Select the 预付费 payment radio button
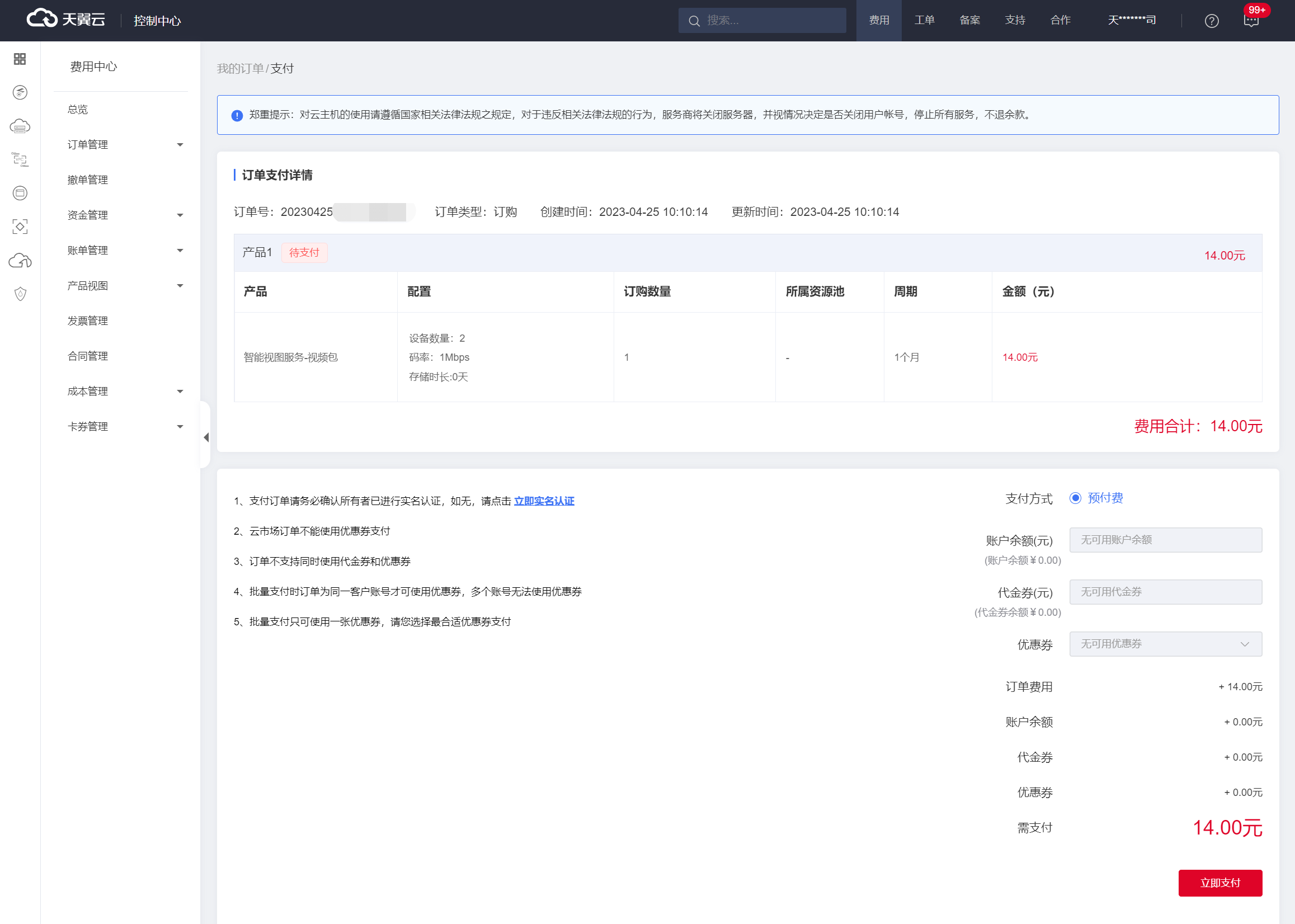The height and width of the screenshot is (924, 1295). [1075, 498]
